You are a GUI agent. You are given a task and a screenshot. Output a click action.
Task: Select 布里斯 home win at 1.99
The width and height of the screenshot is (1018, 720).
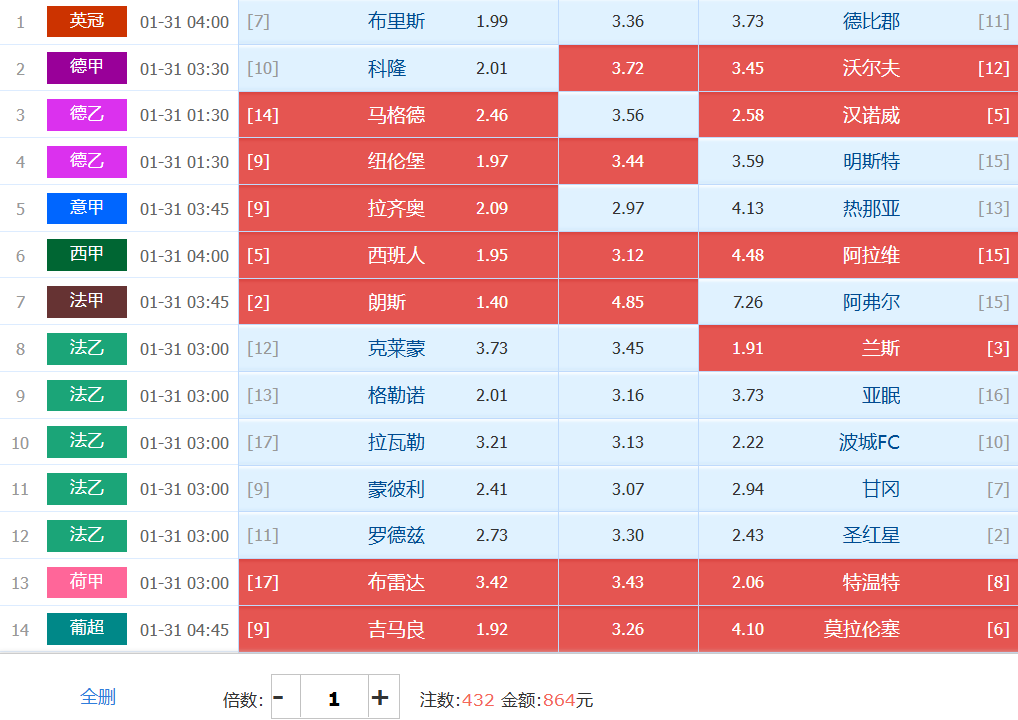tap(398, 22)
